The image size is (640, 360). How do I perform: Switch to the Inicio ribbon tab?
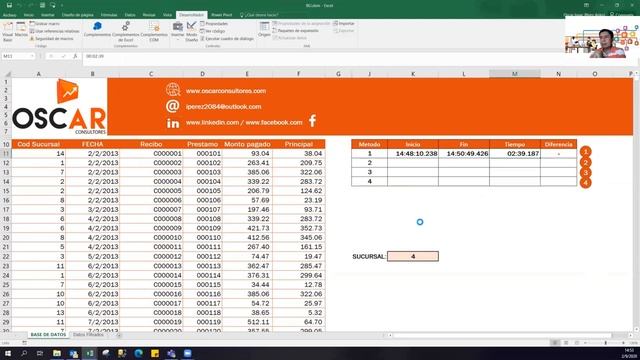[29, 15]
